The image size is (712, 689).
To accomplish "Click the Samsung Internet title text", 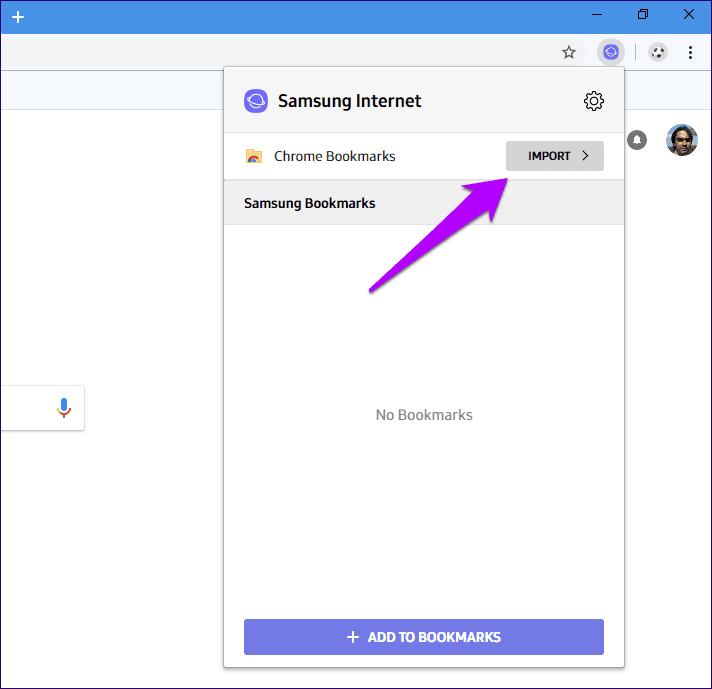I will pos(350,101).
